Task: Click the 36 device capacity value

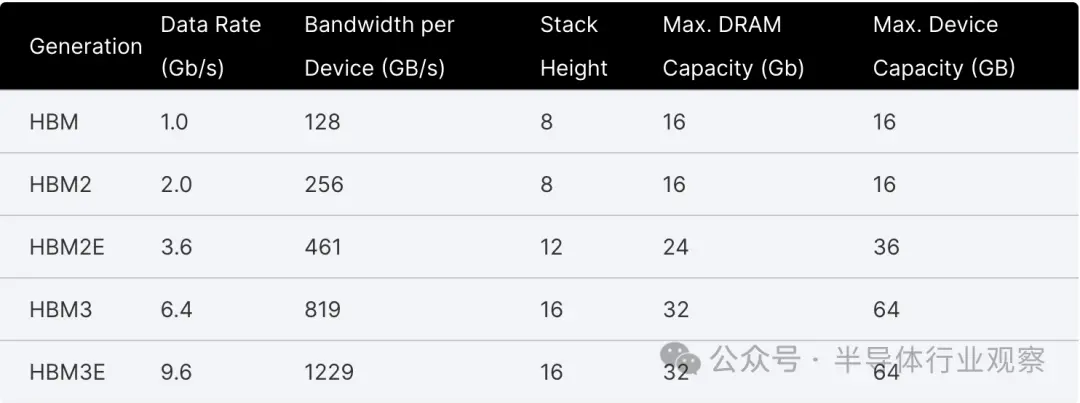Action: pyautogui.click(x=886, y=247)
